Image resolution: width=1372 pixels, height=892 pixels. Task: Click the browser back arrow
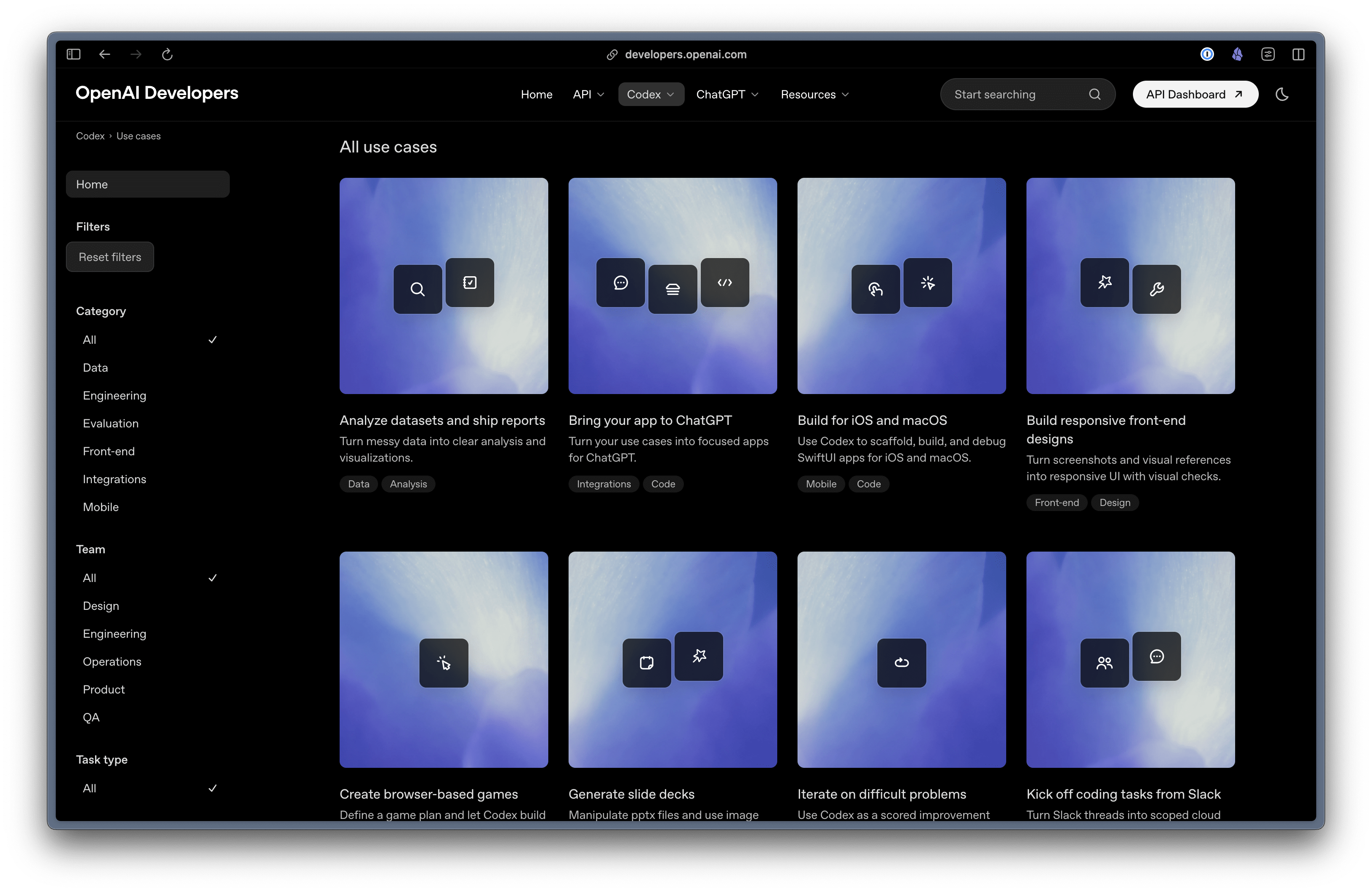coord(104,54)
